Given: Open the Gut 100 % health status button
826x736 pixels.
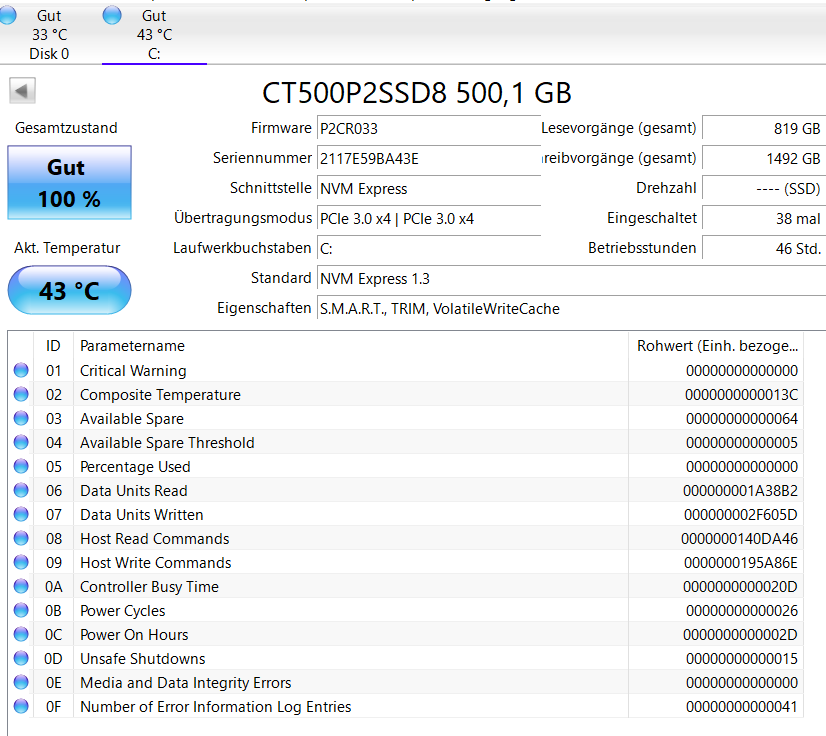Looking at the screenshot, I should click(x=70, y=182).
